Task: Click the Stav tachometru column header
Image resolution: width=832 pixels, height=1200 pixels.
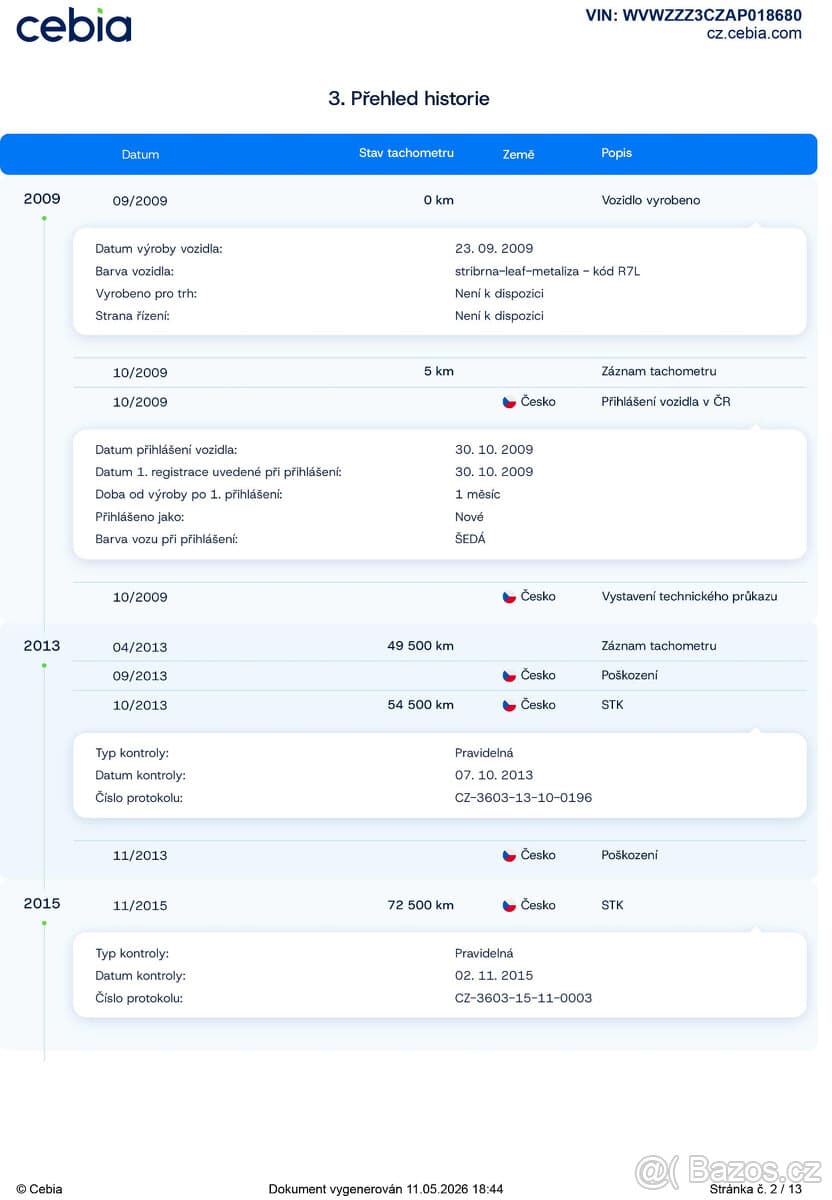Action: click(x=406, y=153)
